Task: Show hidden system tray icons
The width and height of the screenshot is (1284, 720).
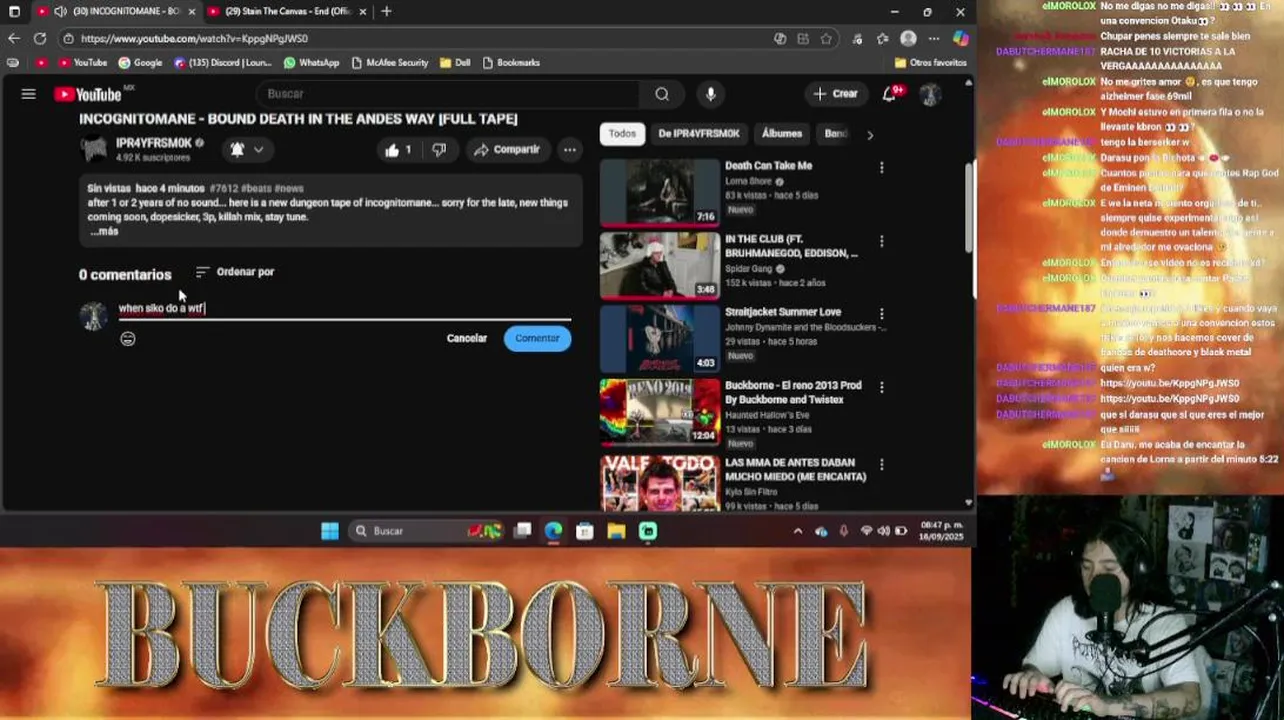Action: coord(797,531)
